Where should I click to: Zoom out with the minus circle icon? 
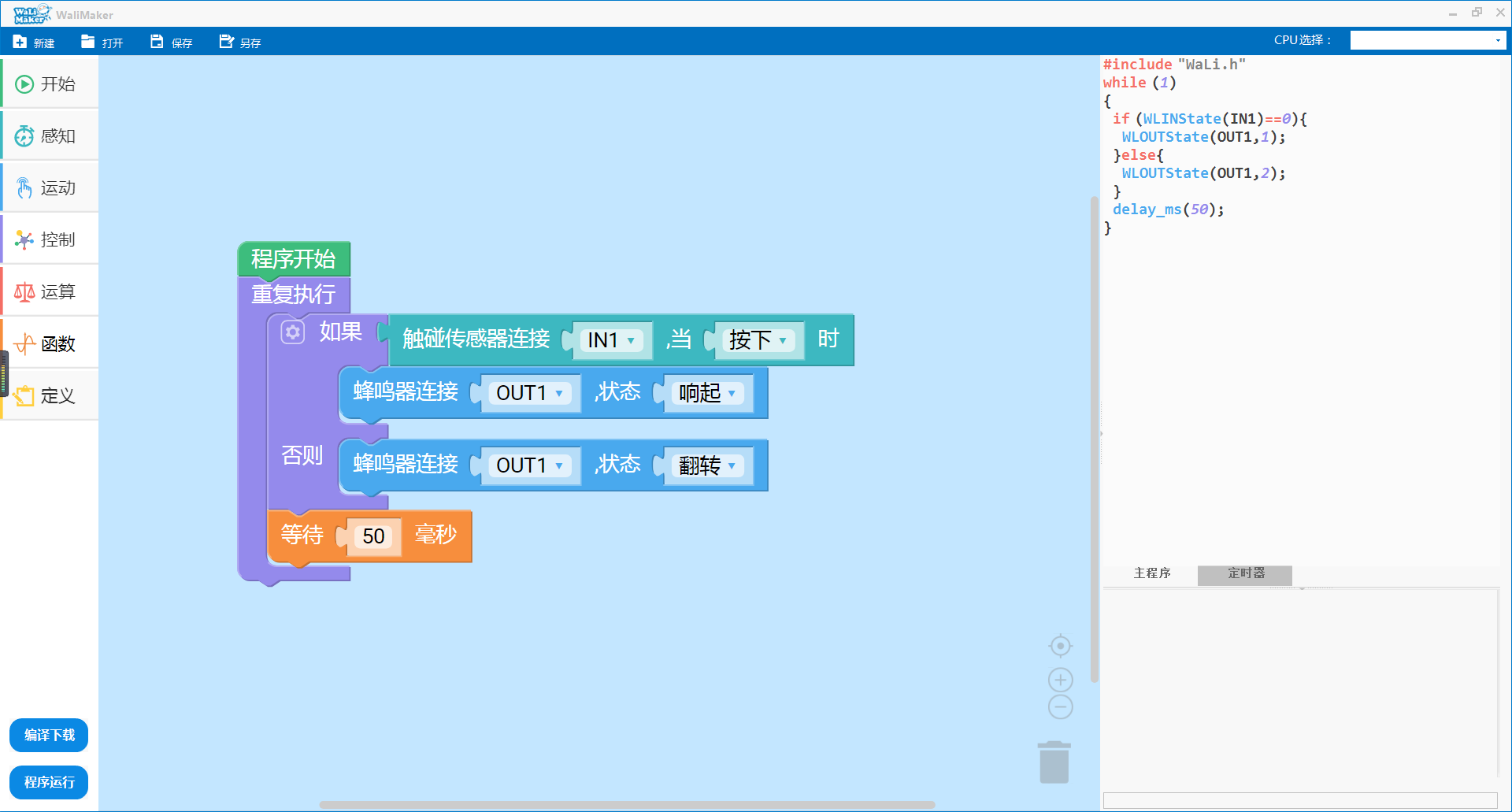click(x=1060, y=706)
